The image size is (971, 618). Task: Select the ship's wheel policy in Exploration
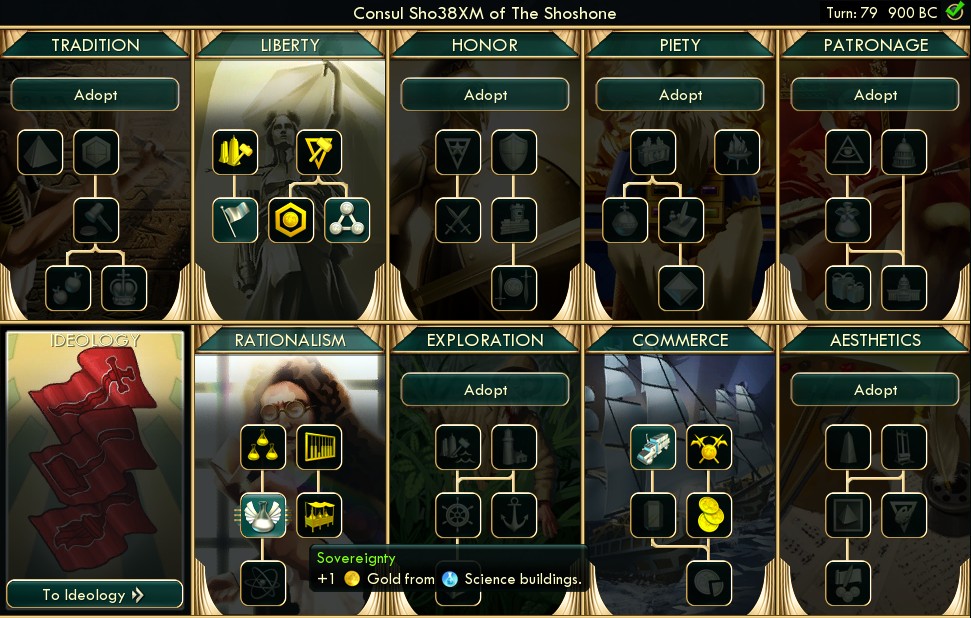(x=458, y=515)
